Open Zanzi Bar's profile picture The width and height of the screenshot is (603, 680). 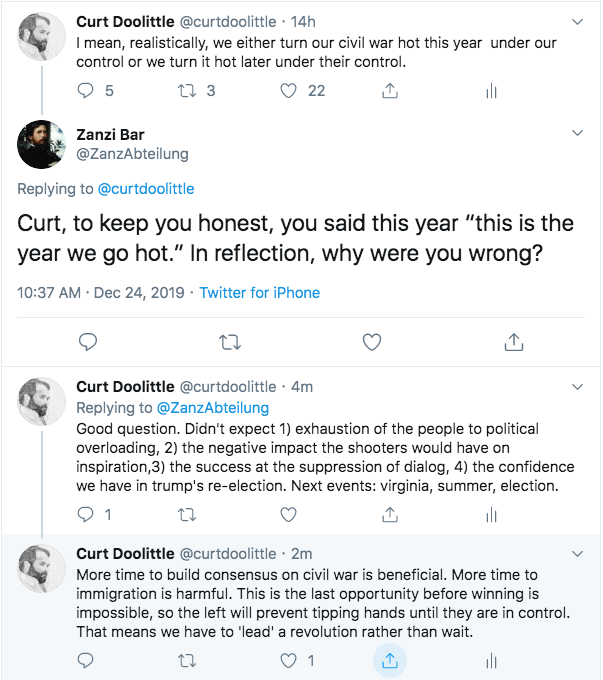(x=42, y=144)
